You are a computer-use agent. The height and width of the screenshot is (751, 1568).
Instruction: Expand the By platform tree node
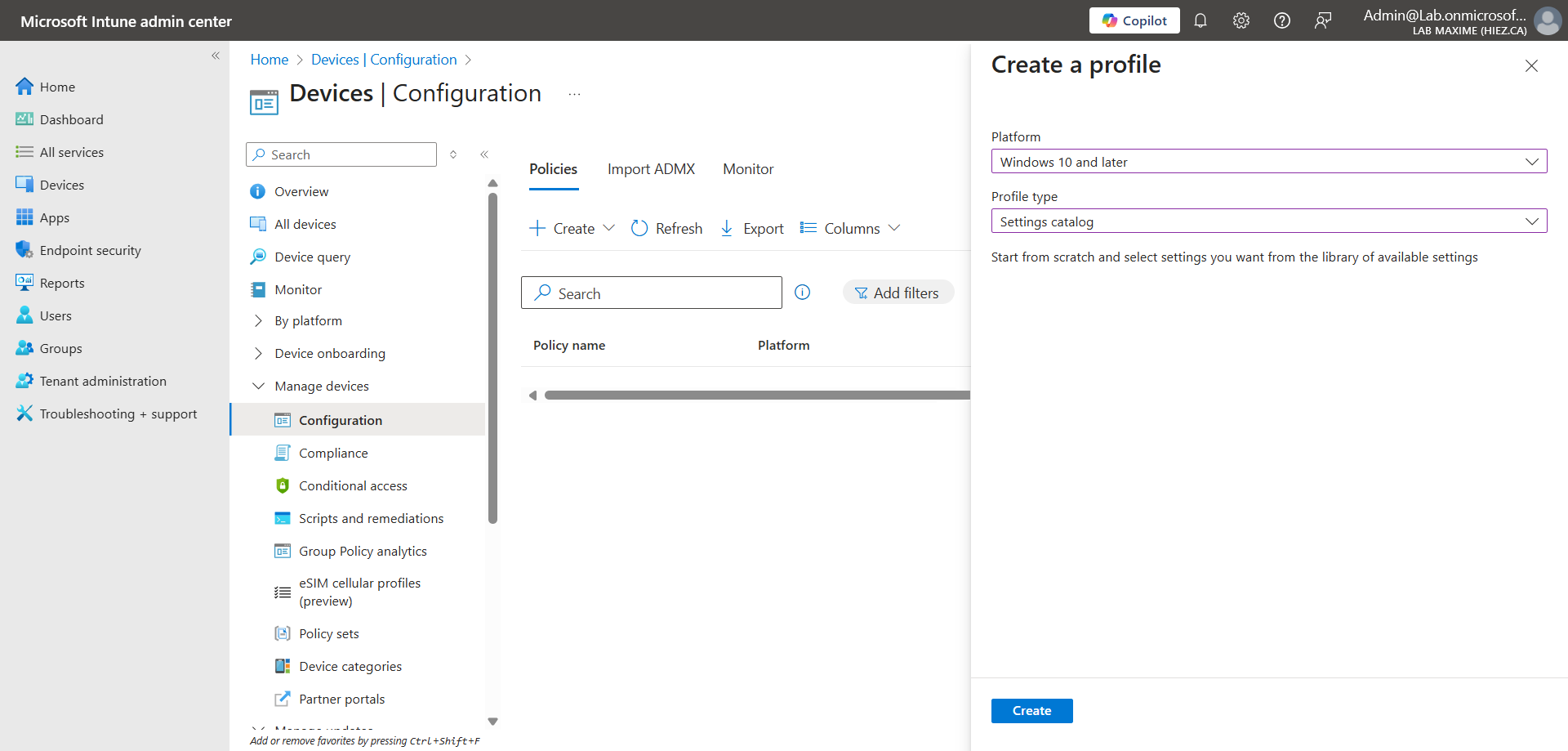click(x=259, y=321)
